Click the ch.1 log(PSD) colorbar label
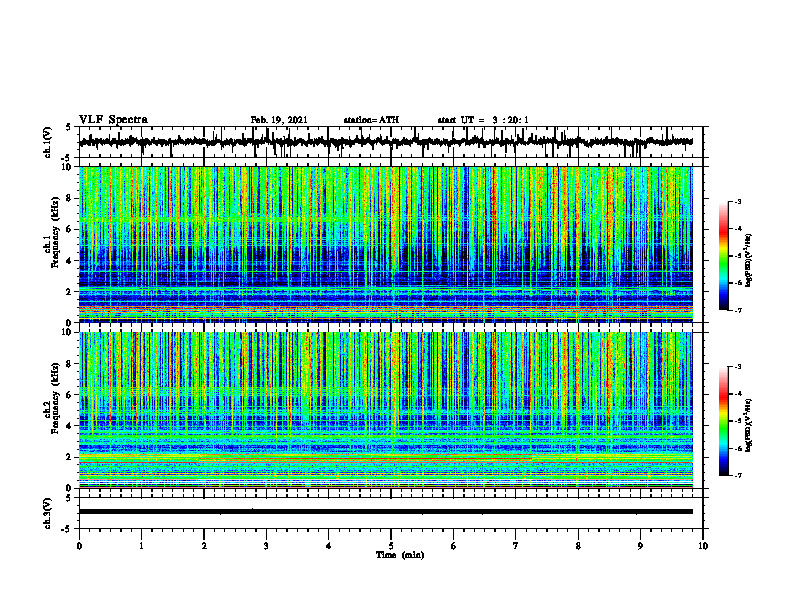 click(749, 261)
